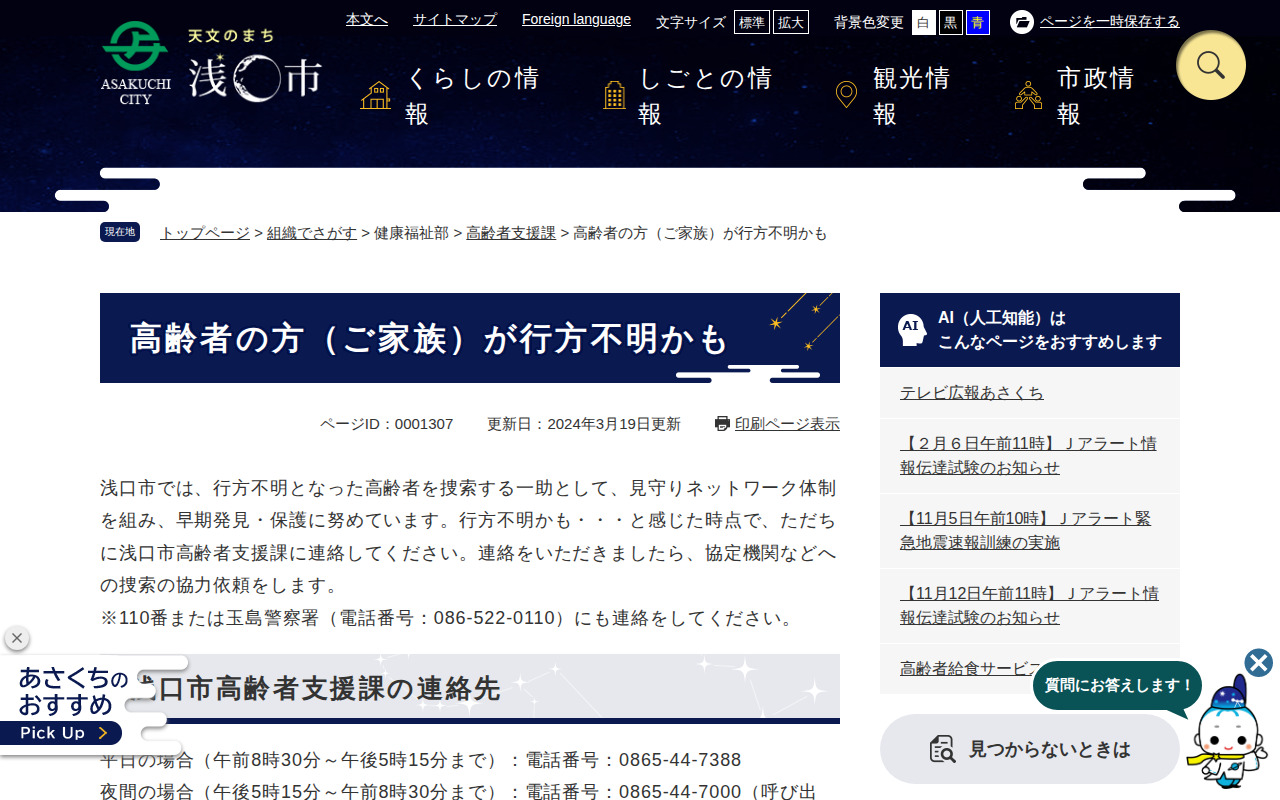
Task: Set text size to 拡大
Action: [x=791, y=22]
